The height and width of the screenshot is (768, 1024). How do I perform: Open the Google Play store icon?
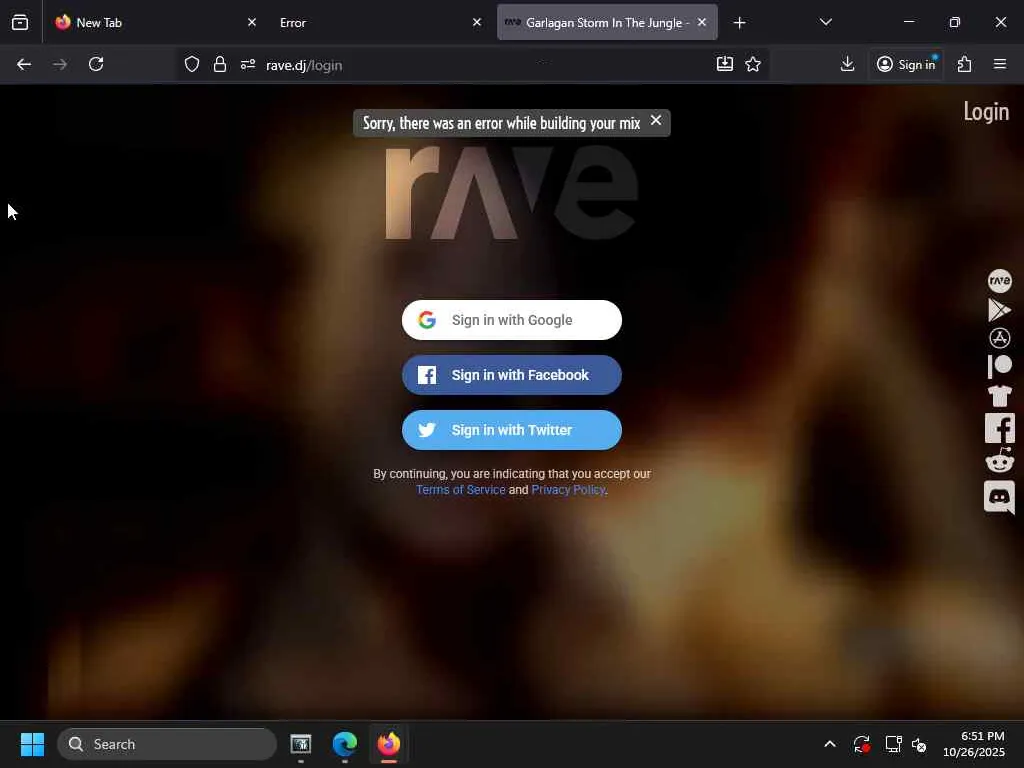pos(999,310)
